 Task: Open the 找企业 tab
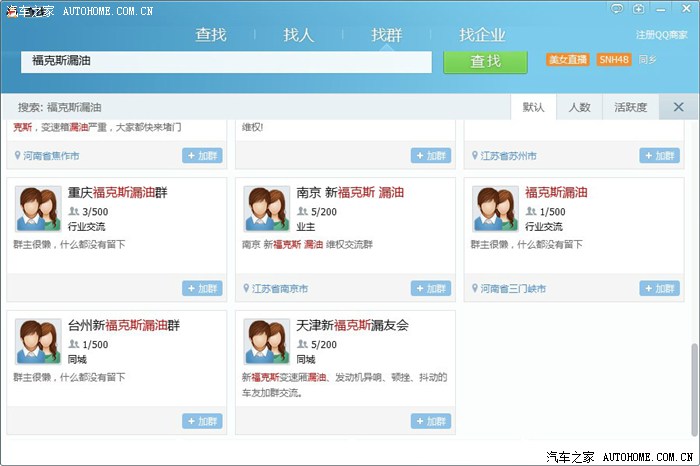482,35
